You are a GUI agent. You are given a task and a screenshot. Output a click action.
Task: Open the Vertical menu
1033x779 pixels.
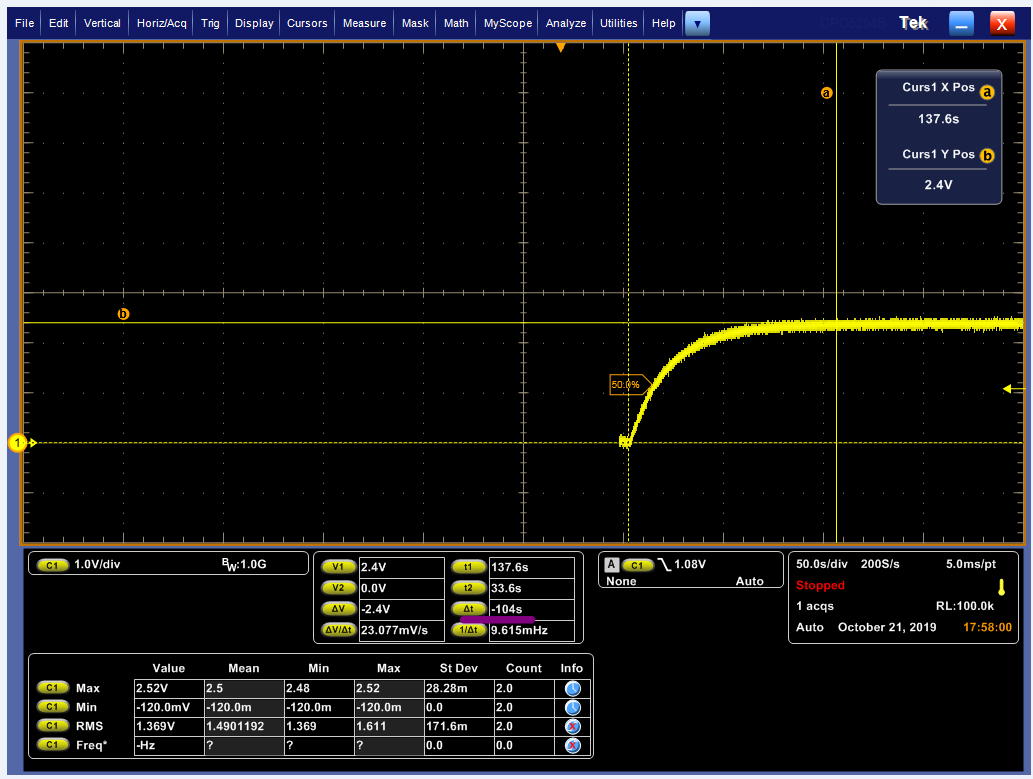(x=102, y=23)
